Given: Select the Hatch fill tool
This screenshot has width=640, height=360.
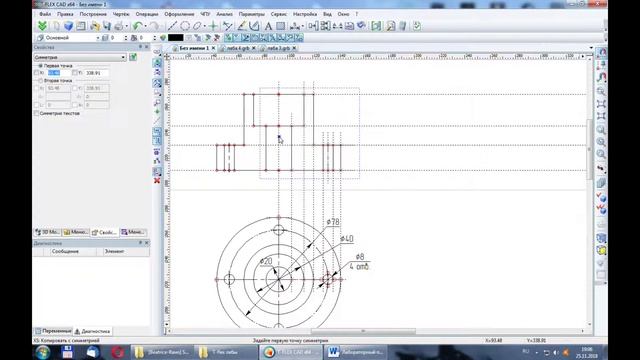Looking at the screenshot, I should [281, 26].
